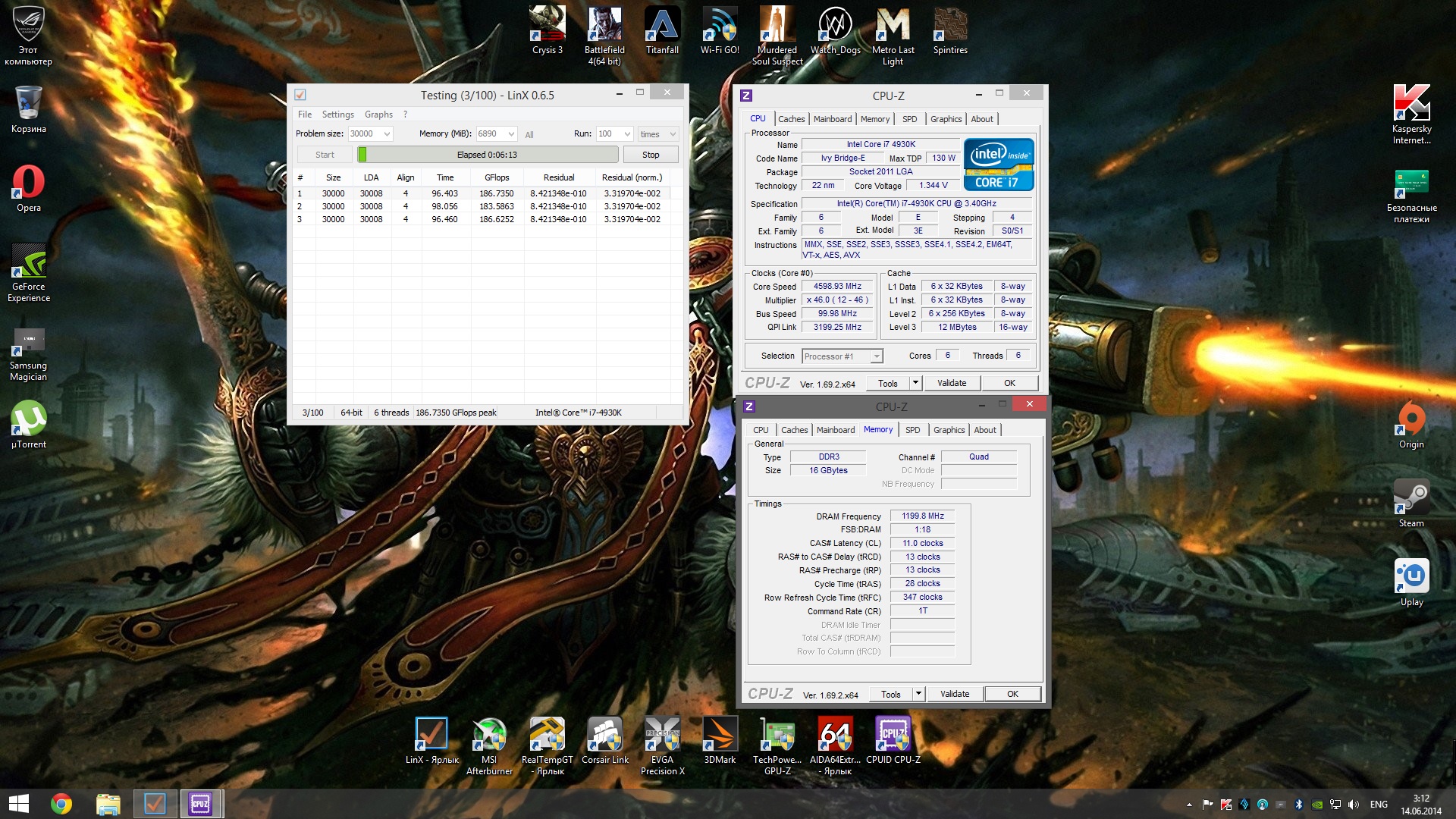This screenshot has height=819, width=1456.
Task: Select Graphics tab in lower CPU-Z window
Action: click(949, 430)
